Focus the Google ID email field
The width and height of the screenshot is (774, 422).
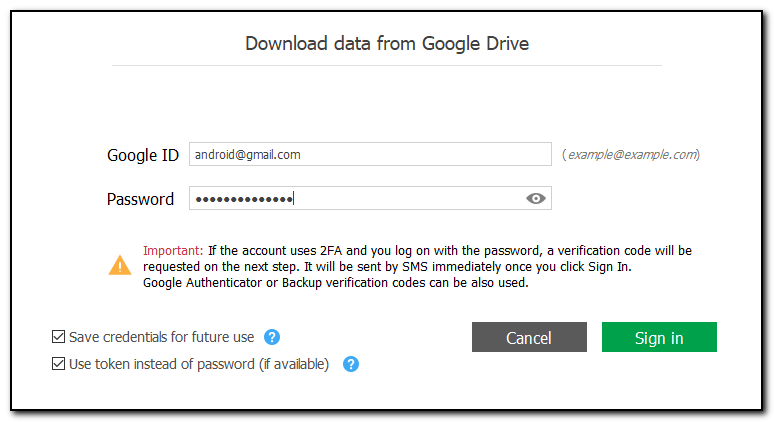(x=370, y=154)
